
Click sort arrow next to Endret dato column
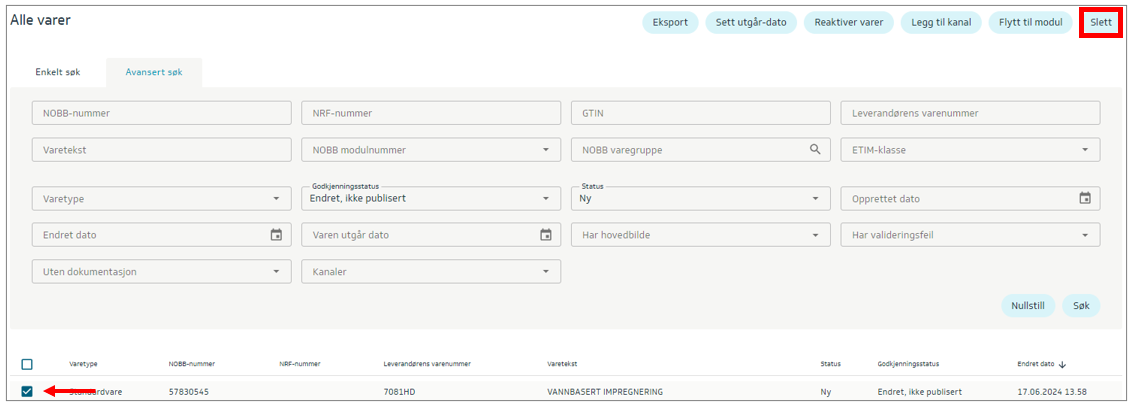pos(1062,365)
